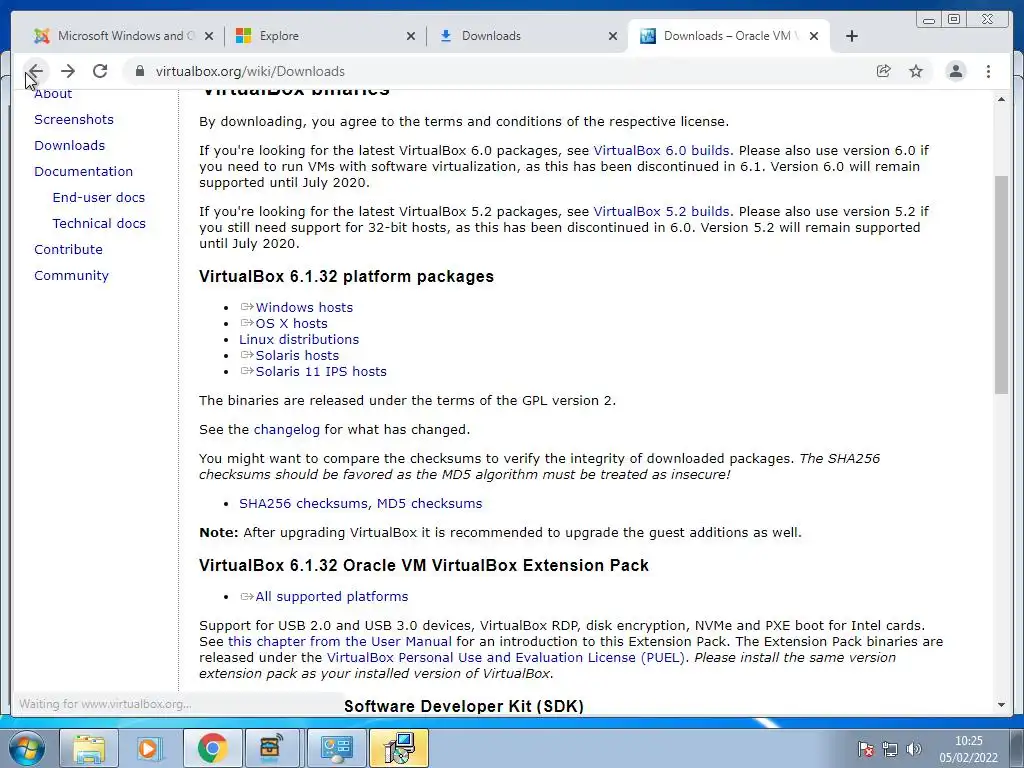The height and width of the screenshot is (768, 1024).
Task: Open the Contribute sidebar link
Action: coord(69,249)
